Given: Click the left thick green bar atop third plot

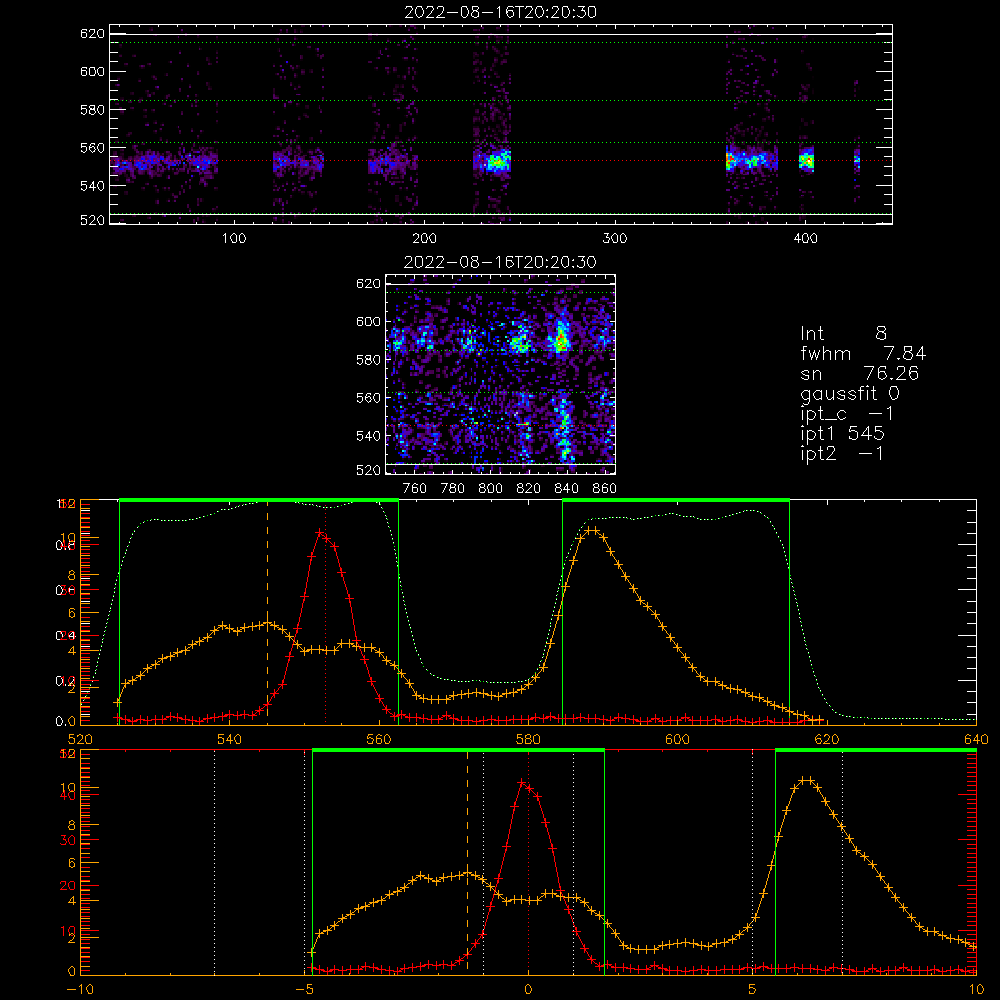Looking at the screenshot, I should pyautogui.click(x=259, y=500).
